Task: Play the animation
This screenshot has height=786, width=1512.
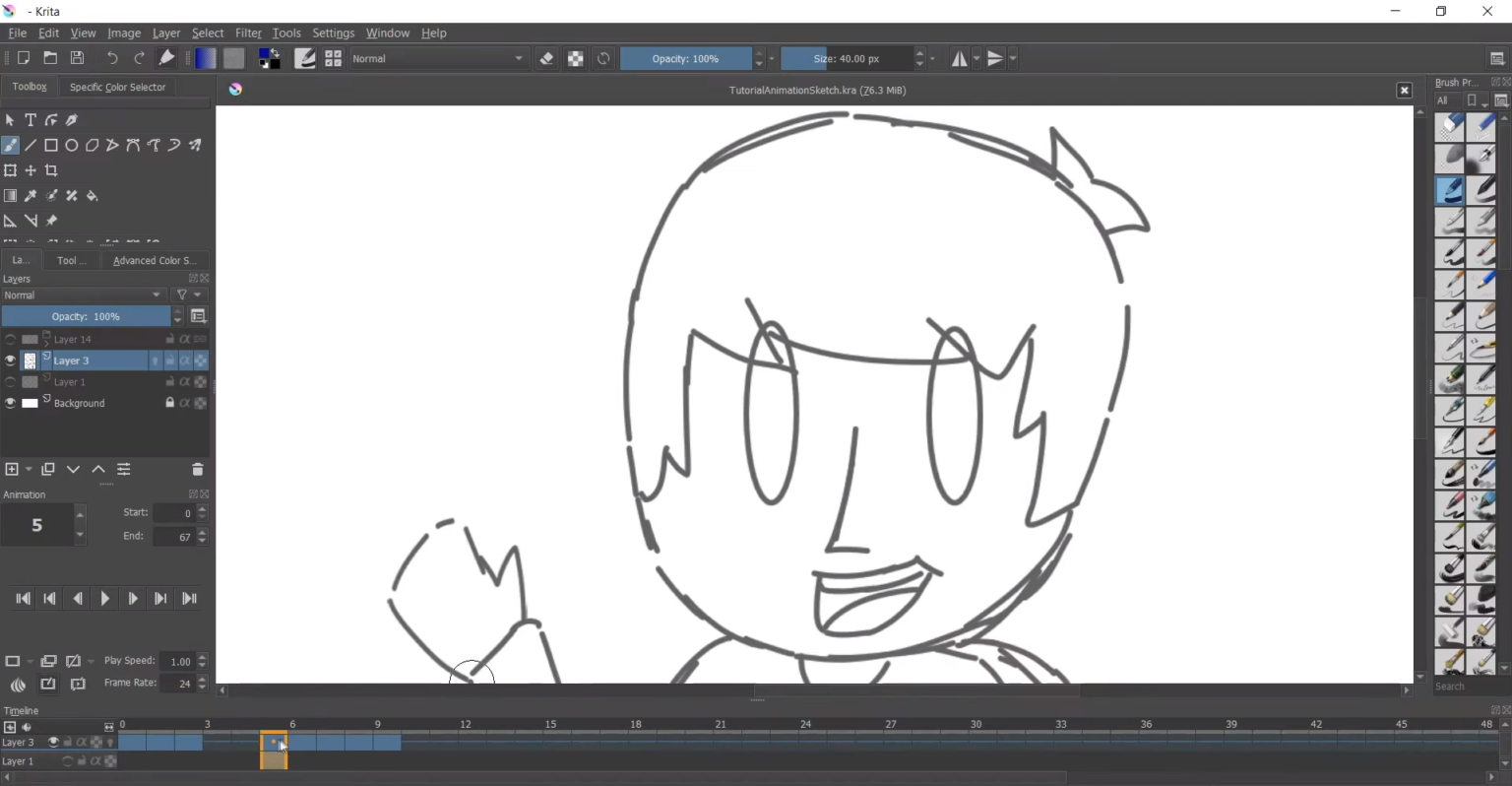Action: tap(104, 598)
